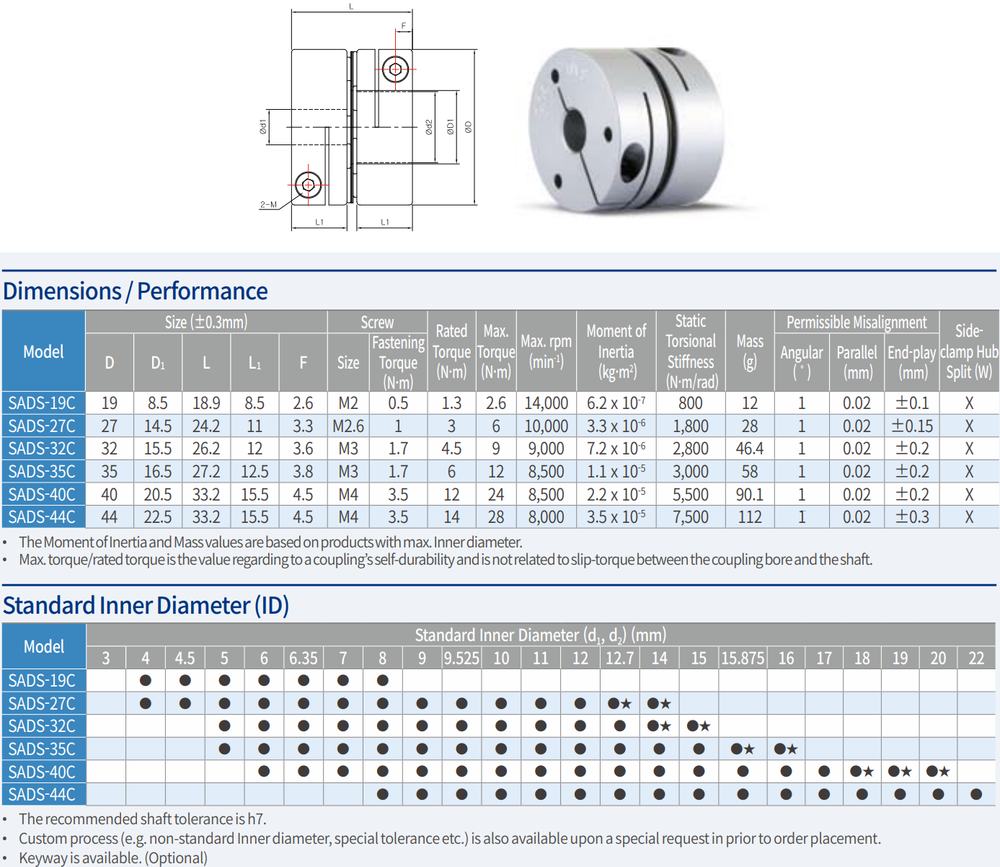Click the "2-M" label in the drawing
The height and width of the screenshot is (867, 1000).
tap(268, 205)
